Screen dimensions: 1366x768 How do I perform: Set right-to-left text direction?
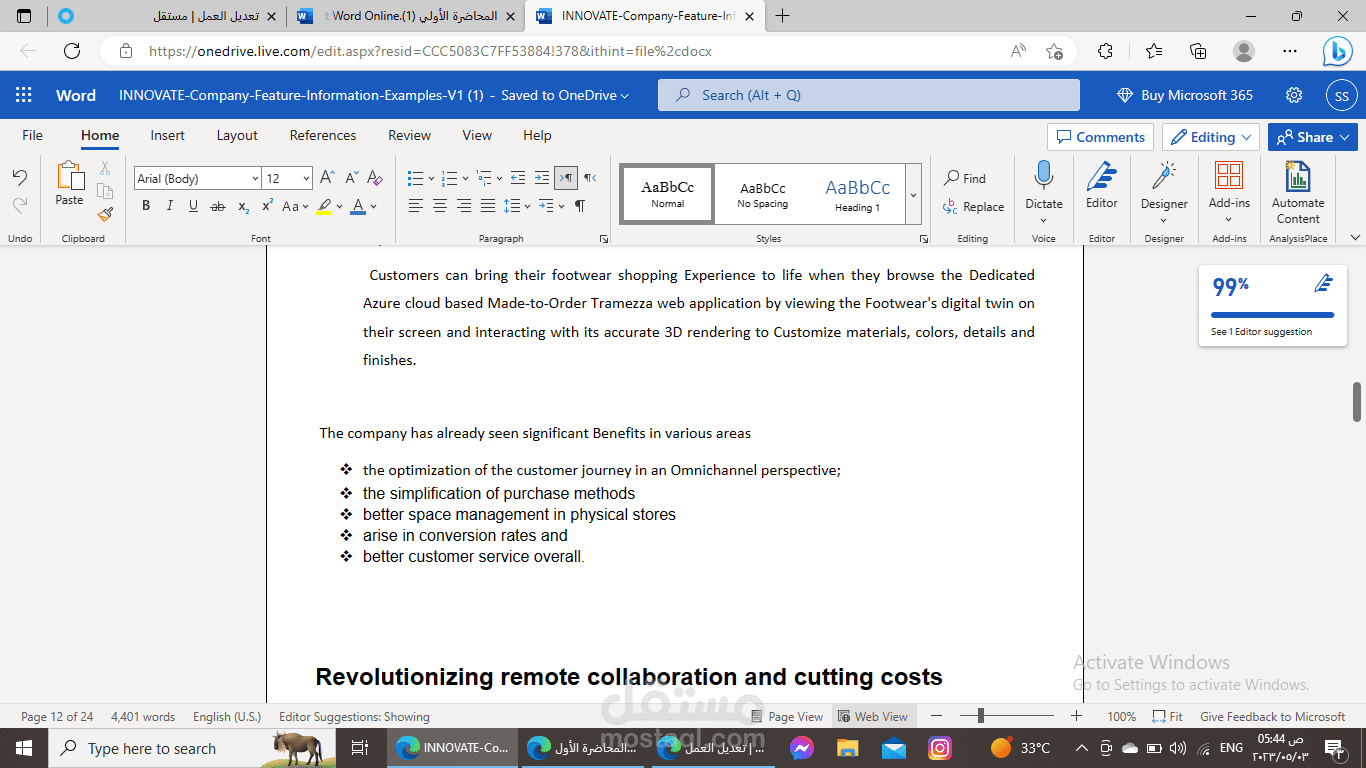(x=590, y=178)
